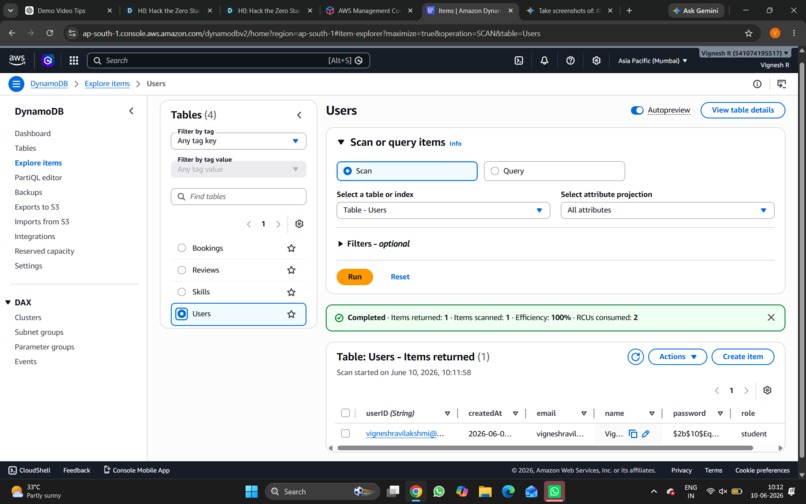Favorite the Reviews table star
The width and height of the screenshot is (806, 504).
291,270
